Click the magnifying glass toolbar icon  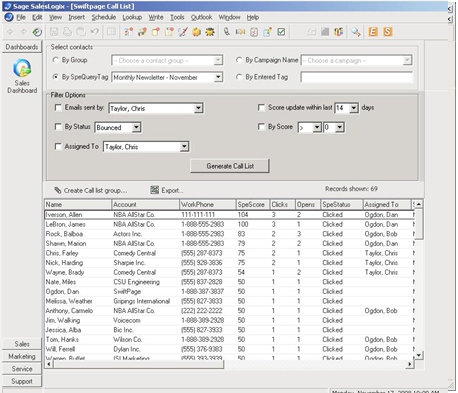click(x=356, y=32)
